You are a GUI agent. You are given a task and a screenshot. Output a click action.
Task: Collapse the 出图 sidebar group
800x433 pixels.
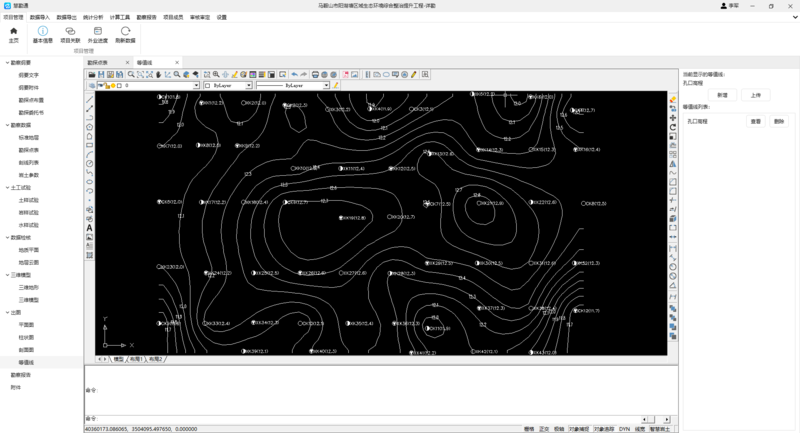(x=8, y=313)
